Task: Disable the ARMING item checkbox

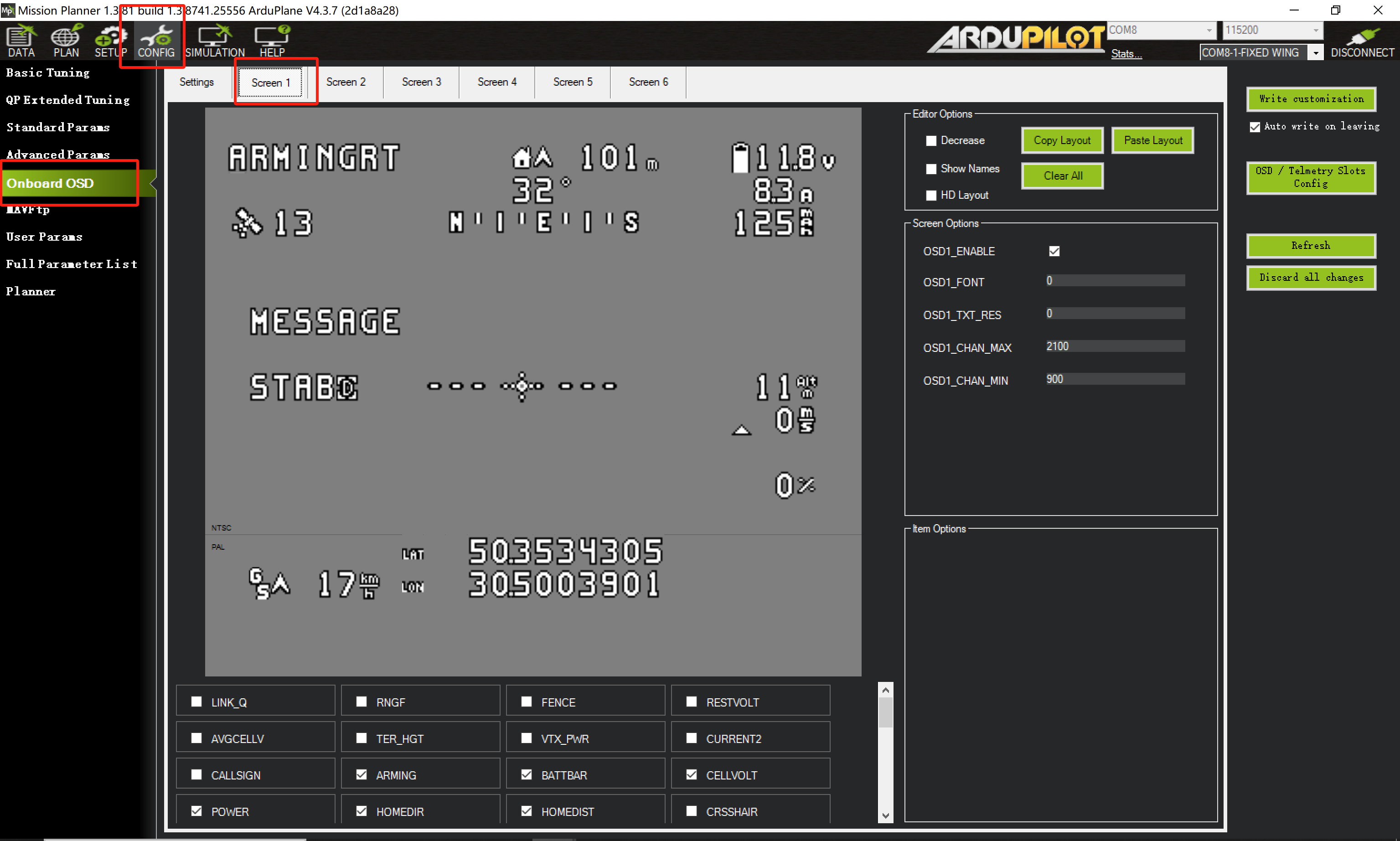Action: point(362,774)
